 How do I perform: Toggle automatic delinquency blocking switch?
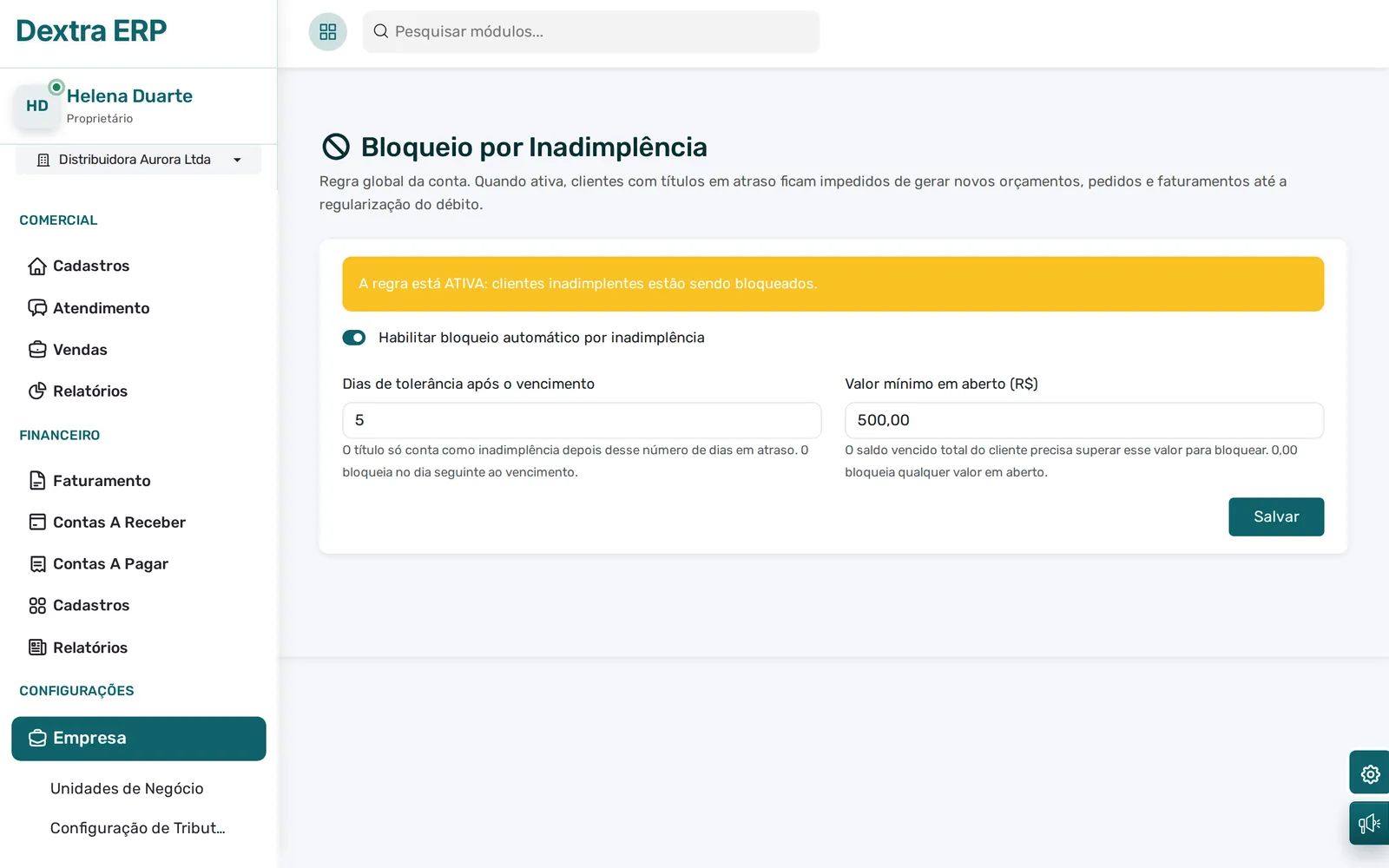pyautogui.click(x=354, y=338)
